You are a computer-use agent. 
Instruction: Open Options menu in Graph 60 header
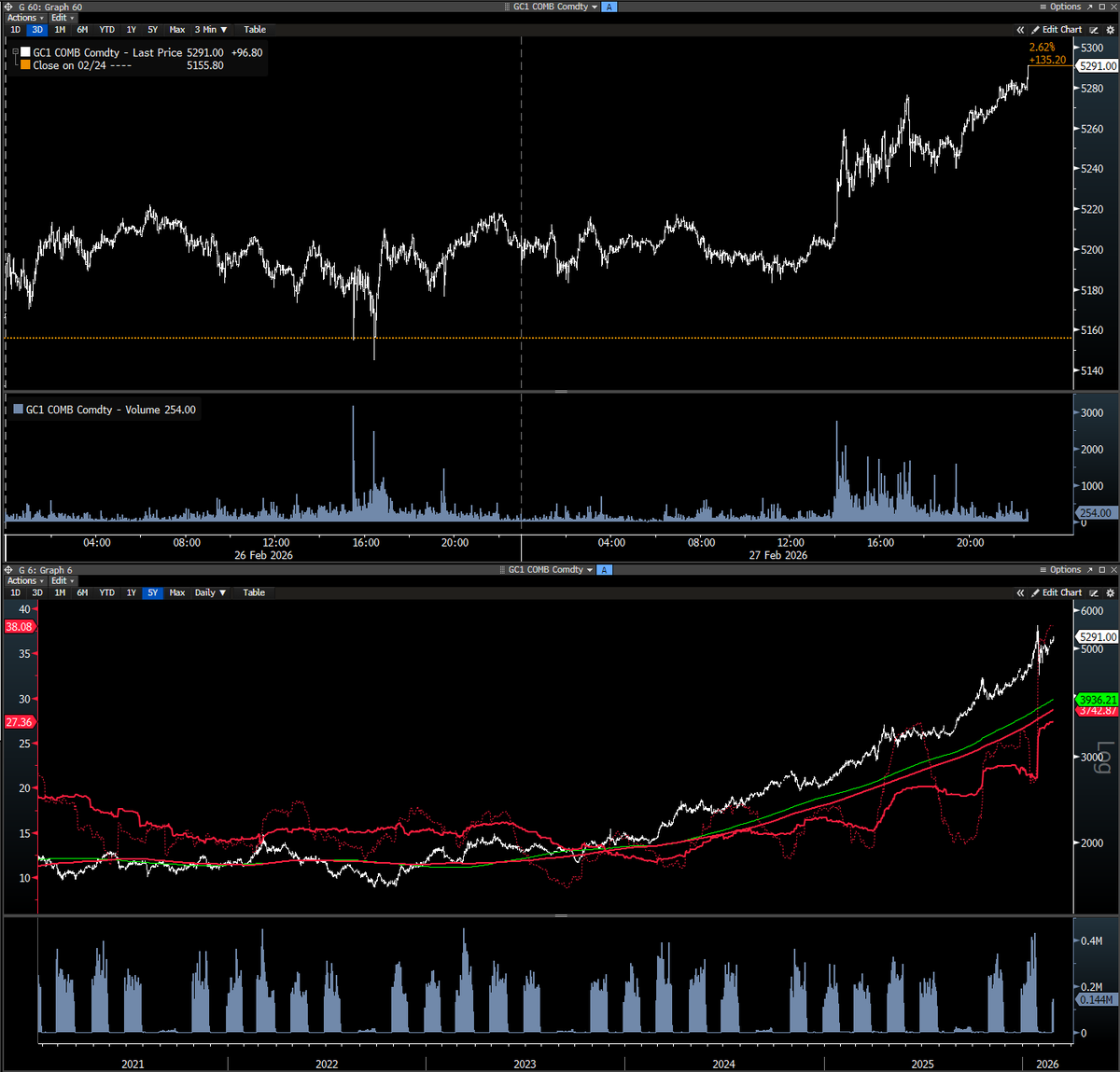pyautogui.click(x=1060, y=7)
